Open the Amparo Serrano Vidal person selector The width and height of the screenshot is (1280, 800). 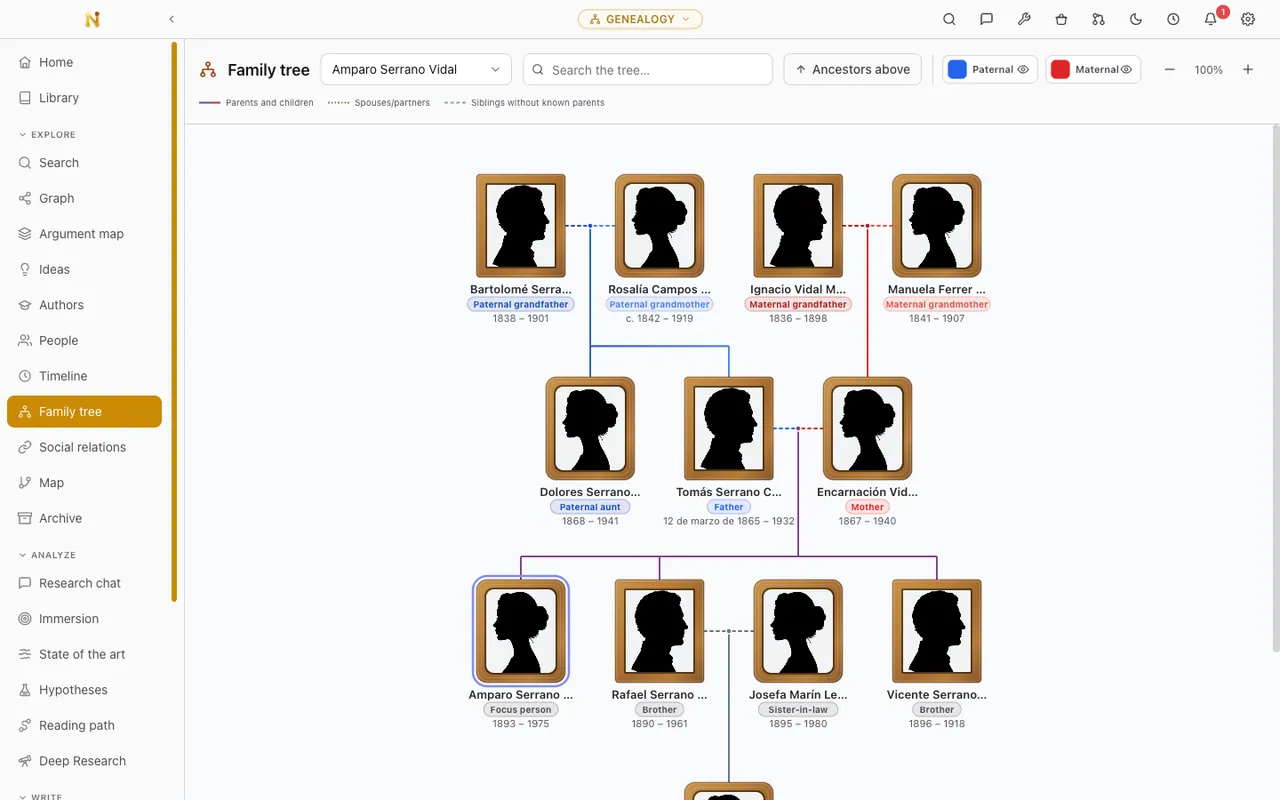pyautogui.click(x=416, y=70)
